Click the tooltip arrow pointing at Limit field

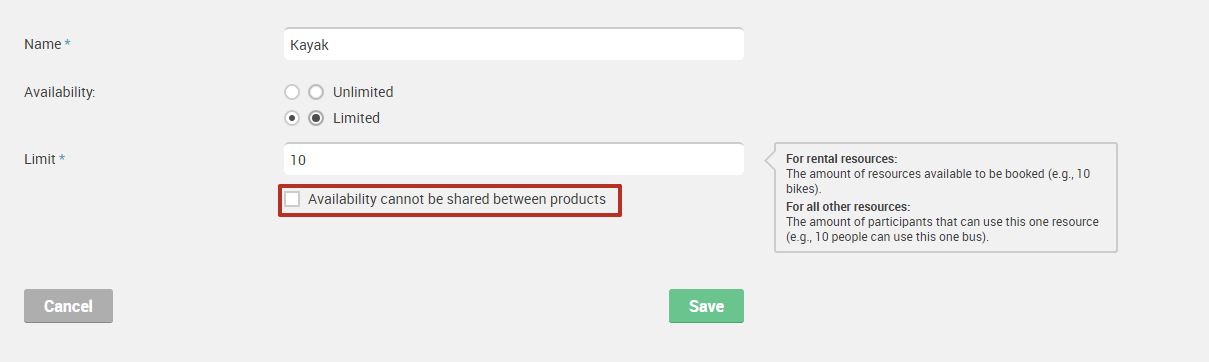(770, 160)
